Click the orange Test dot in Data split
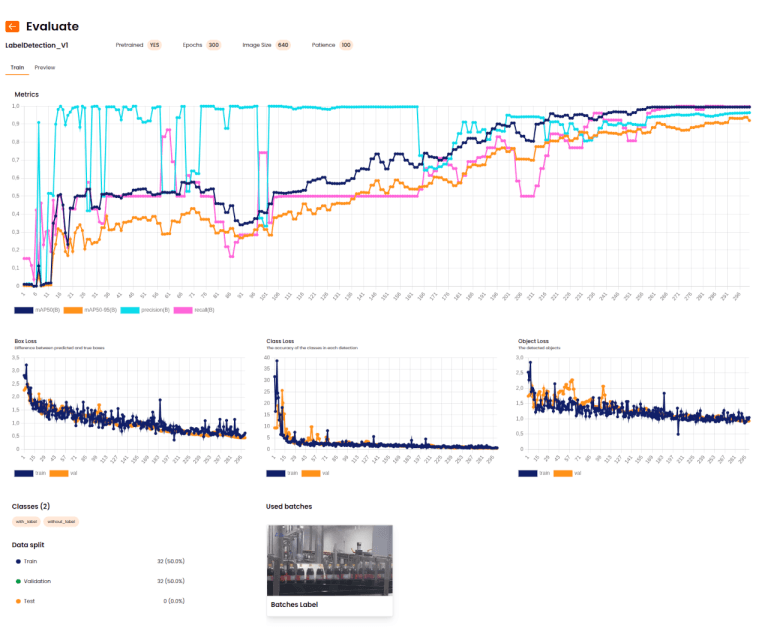Image resolution: width=768 pixels, height=634 pixels. click(18, 601)
